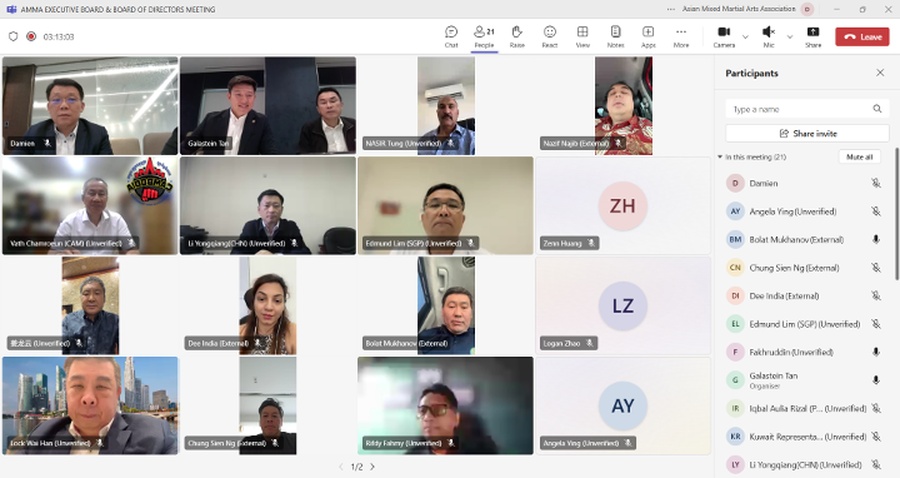Click the Type a name search field

(x=800, y=109)
